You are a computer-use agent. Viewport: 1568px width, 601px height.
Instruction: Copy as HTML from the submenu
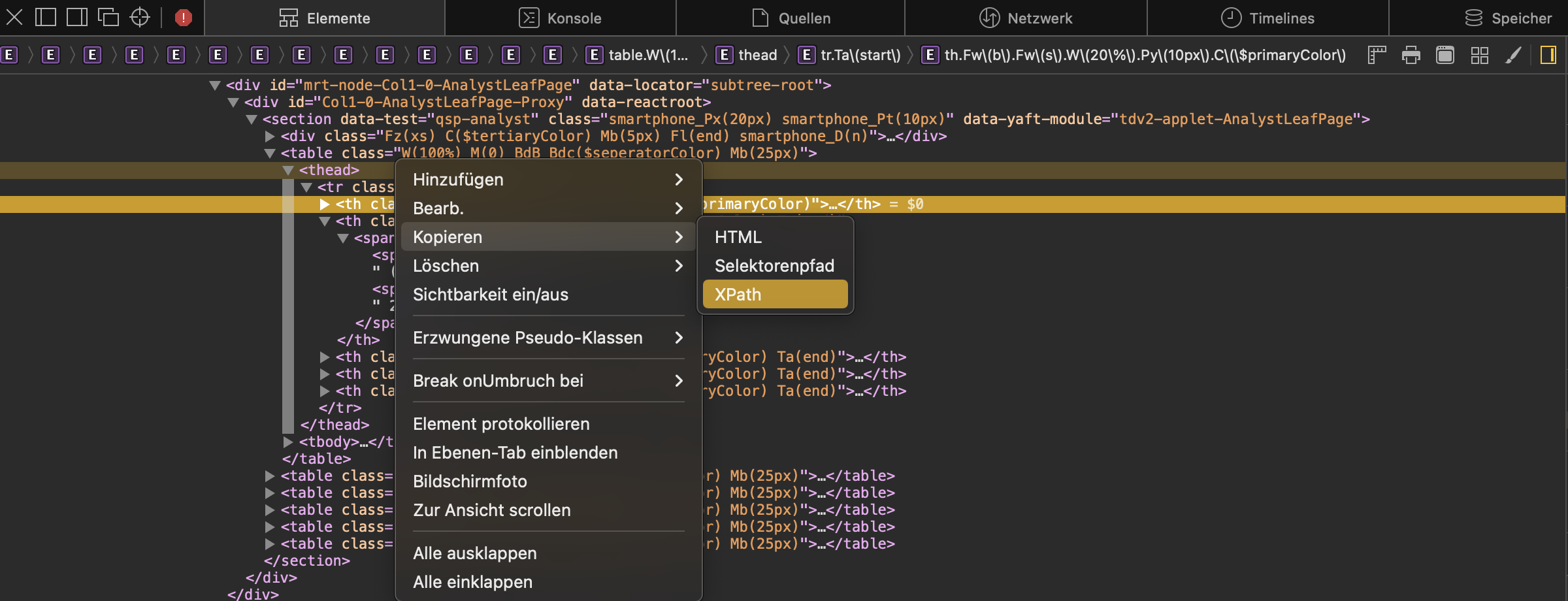point(776,237)
